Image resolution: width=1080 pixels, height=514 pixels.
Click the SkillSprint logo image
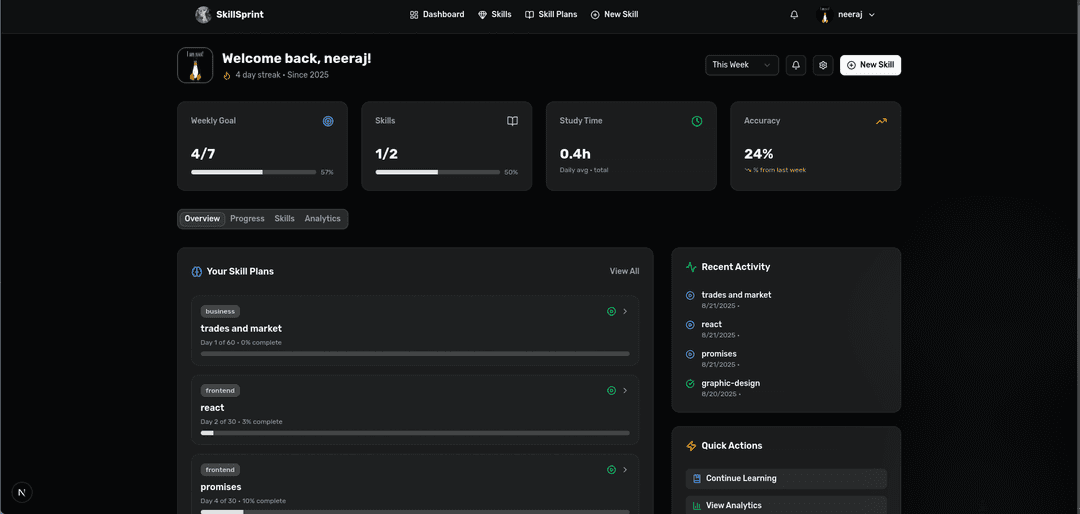click(203, 14)
